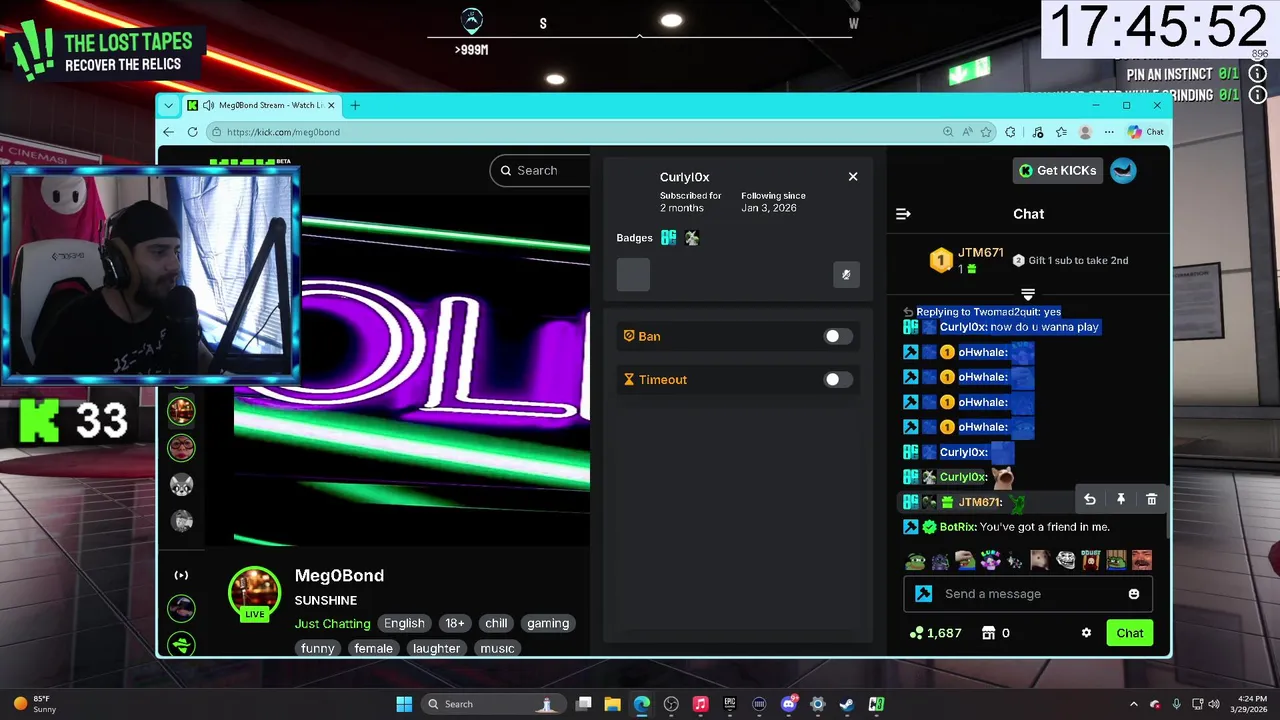Show hidden system tray icons
Image resolution: width=1280 pixels, height=720 pixels.
(x=1133, y=704)
